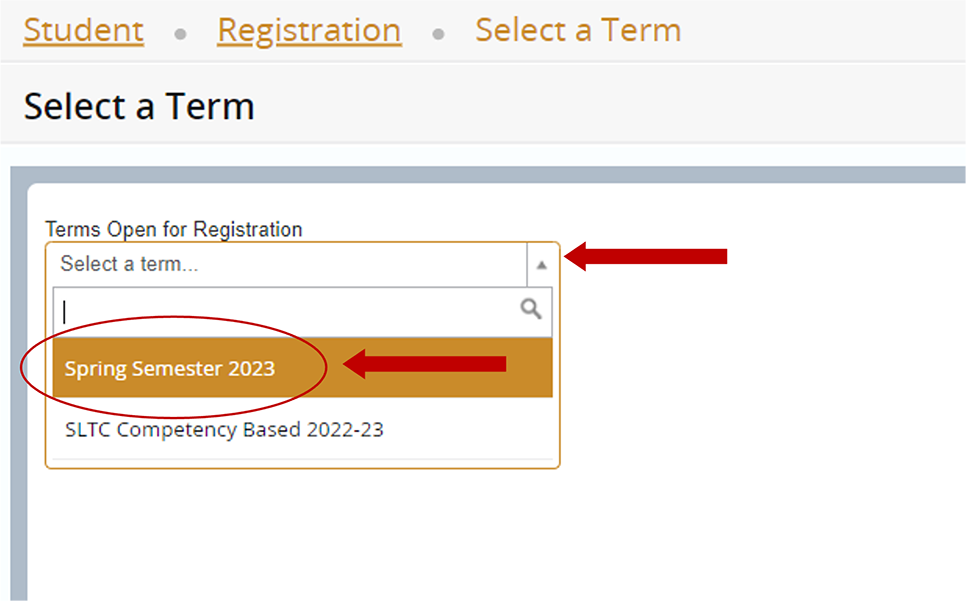
Task: Click the 'Select a Term' breadcrumb text
Action: 578,30
